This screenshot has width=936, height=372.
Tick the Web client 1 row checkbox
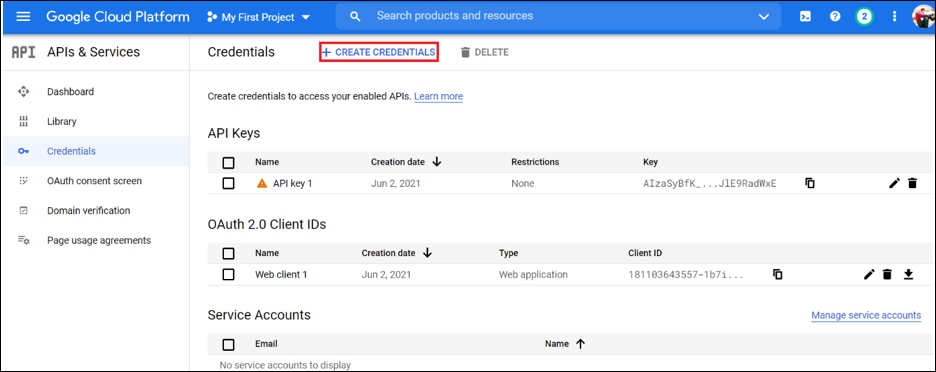point(228,274)
